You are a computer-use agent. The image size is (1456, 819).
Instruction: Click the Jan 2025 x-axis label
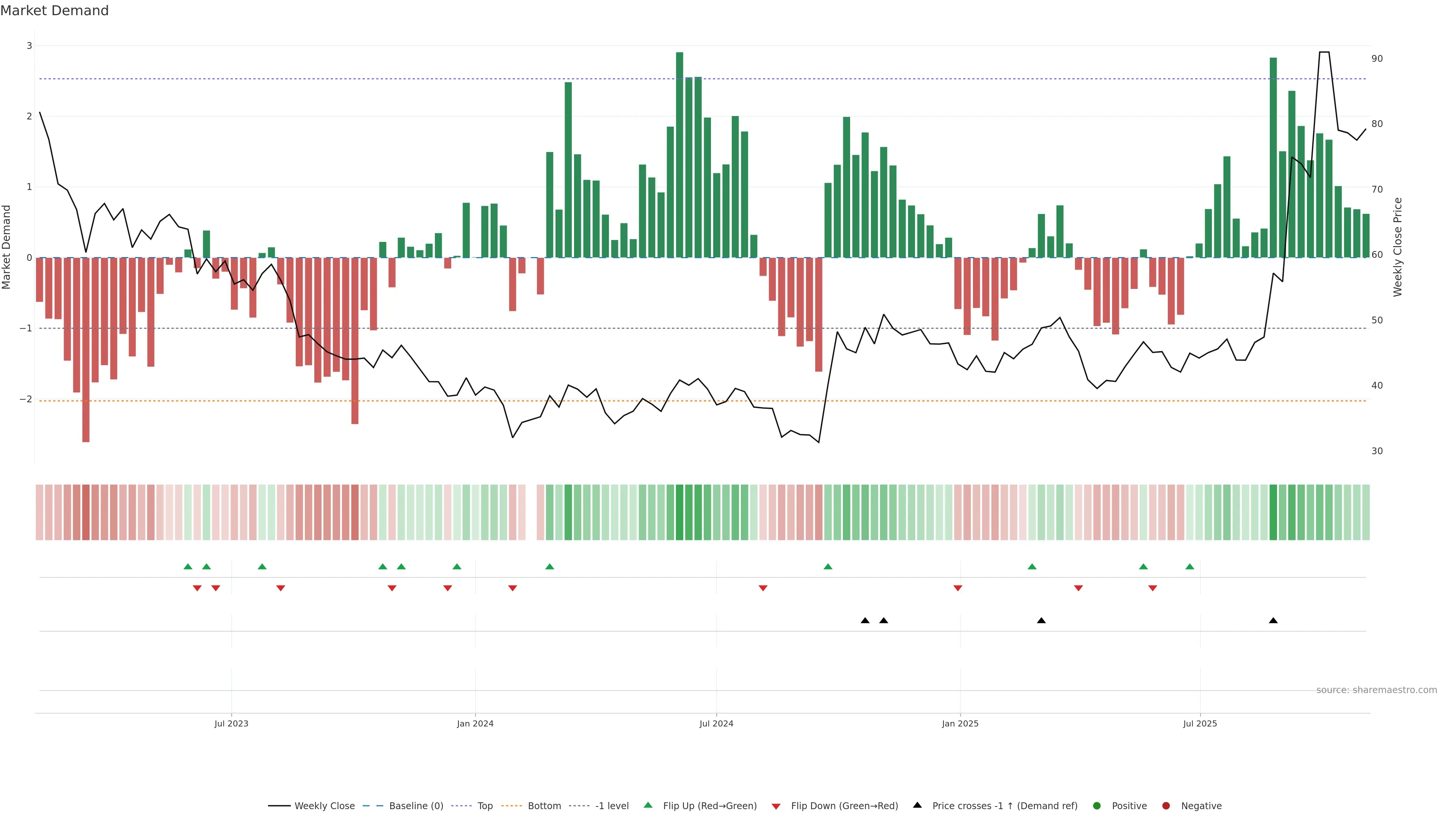coord(960,723)
